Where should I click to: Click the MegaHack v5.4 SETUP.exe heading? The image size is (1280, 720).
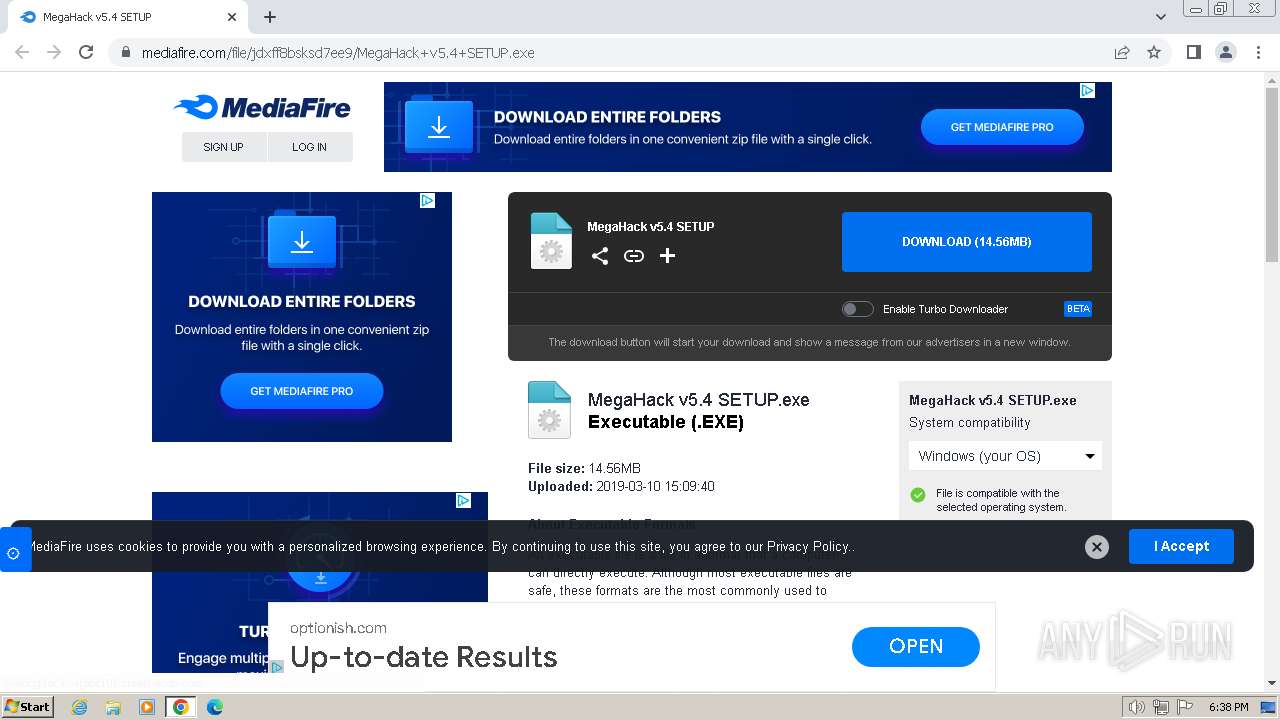coord(699,399)
